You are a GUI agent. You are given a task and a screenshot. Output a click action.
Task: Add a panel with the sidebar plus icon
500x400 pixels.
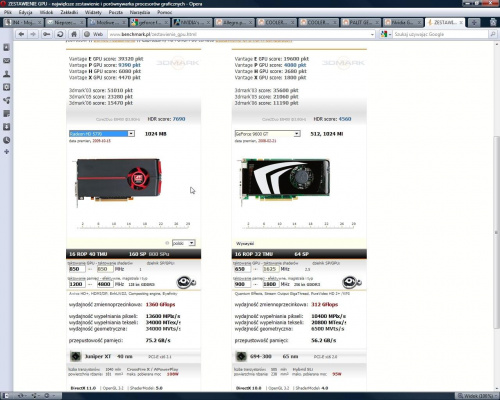point(6,152)
